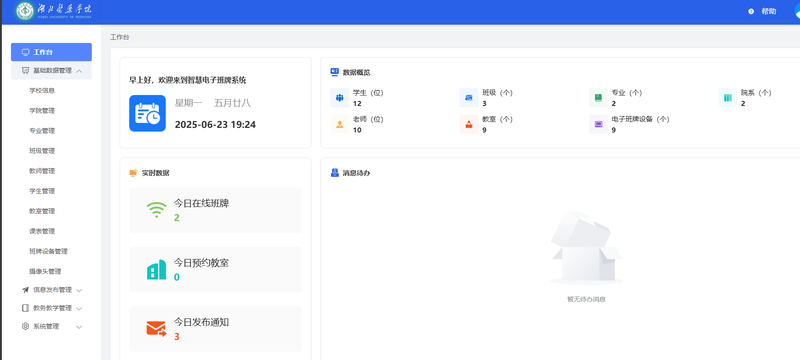Click the 院系 departments teal icon
The image size is (800, 360).
coord(728,98)
